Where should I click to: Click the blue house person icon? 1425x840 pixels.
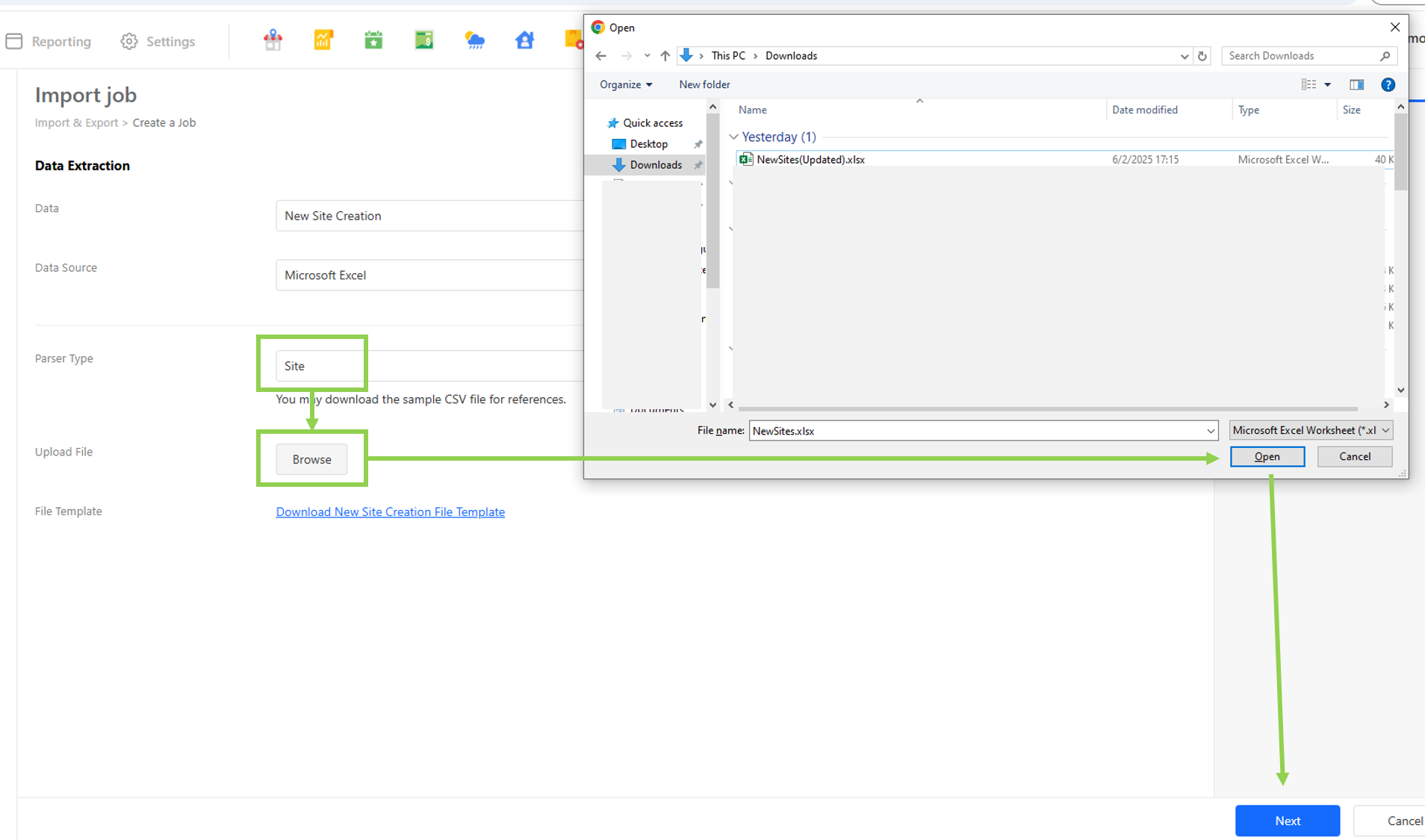point(524,40)
